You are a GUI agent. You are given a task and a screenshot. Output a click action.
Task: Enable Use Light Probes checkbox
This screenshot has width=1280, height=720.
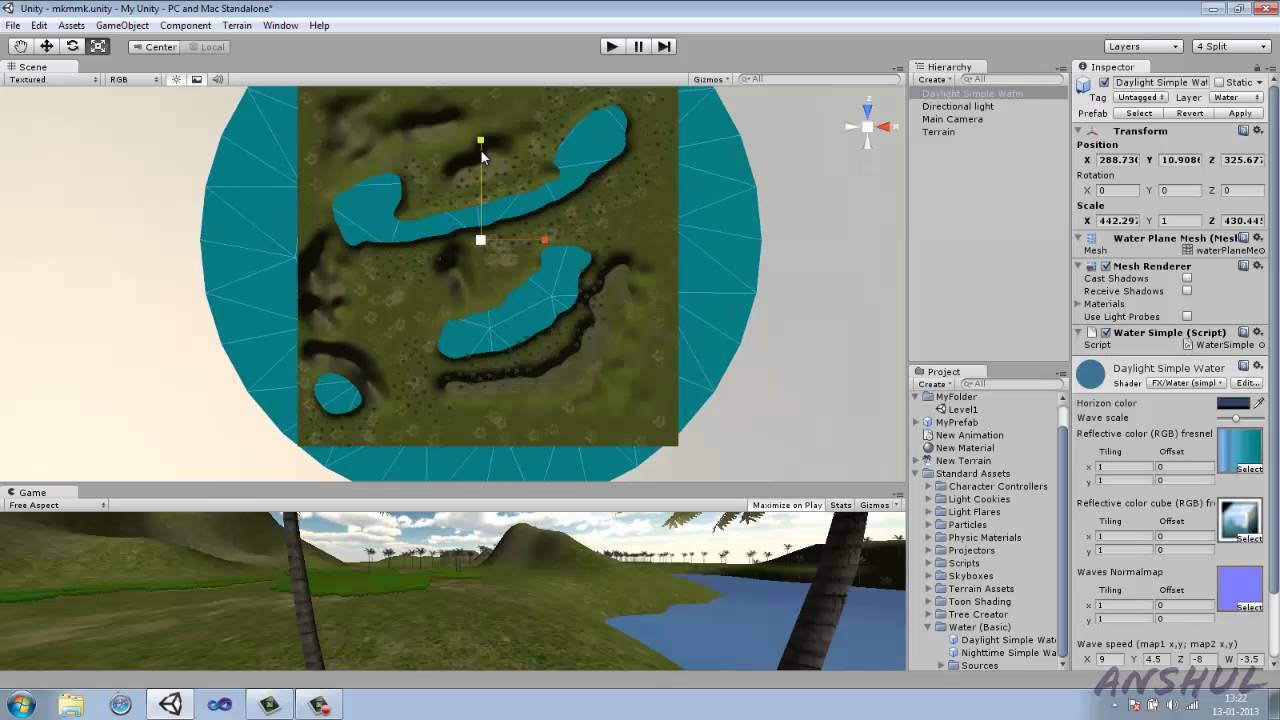pyautogui.click(x=1187, y=316)
